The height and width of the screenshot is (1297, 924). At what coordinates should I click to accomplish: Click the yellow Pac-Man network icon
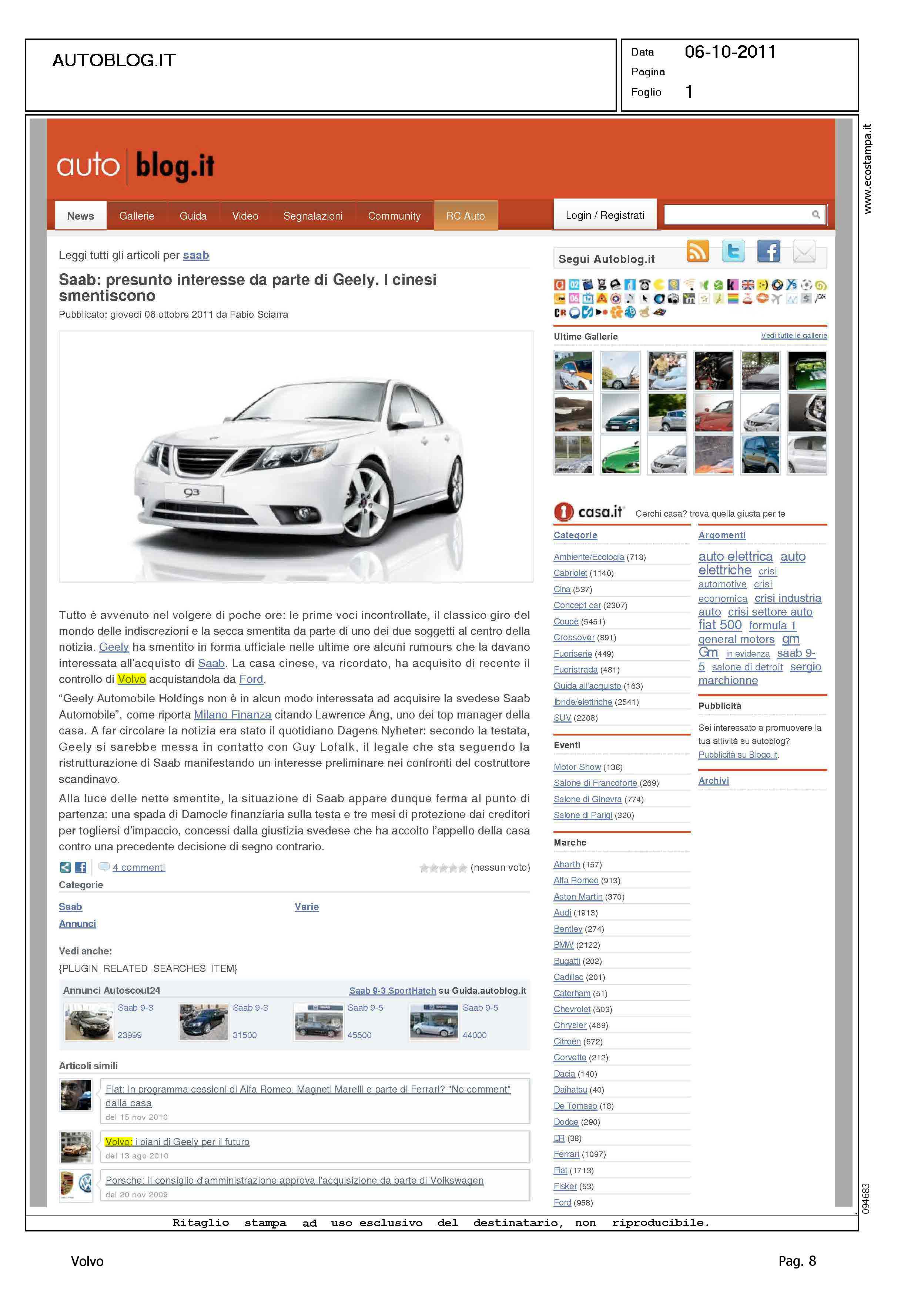(x=659, y=284)
